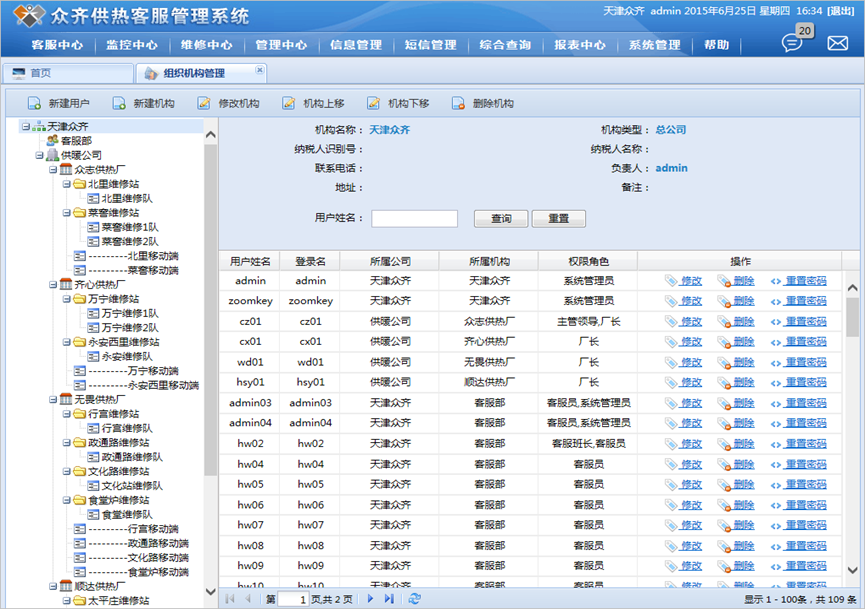Image resolution: width=865 pixels, height=609 pixels.
Task: Click the 查询 search button
Action: [x=501, y=219]
